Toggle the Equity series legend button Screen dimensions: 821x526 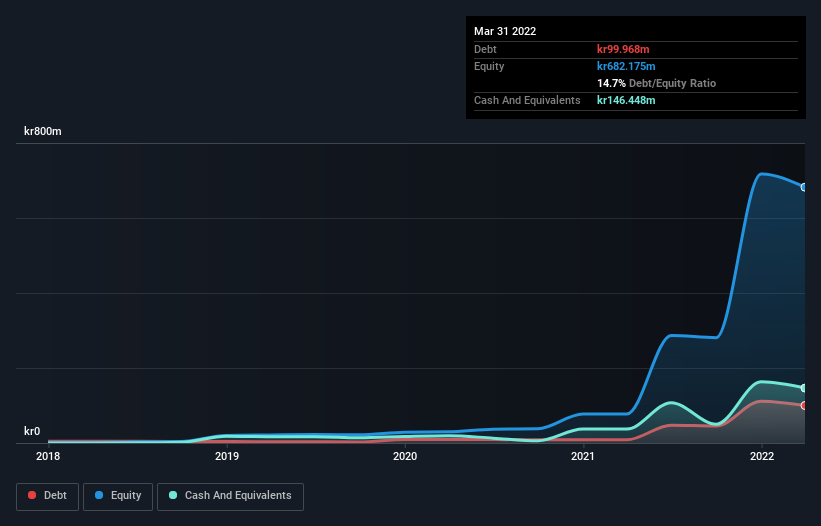(118, 496)
